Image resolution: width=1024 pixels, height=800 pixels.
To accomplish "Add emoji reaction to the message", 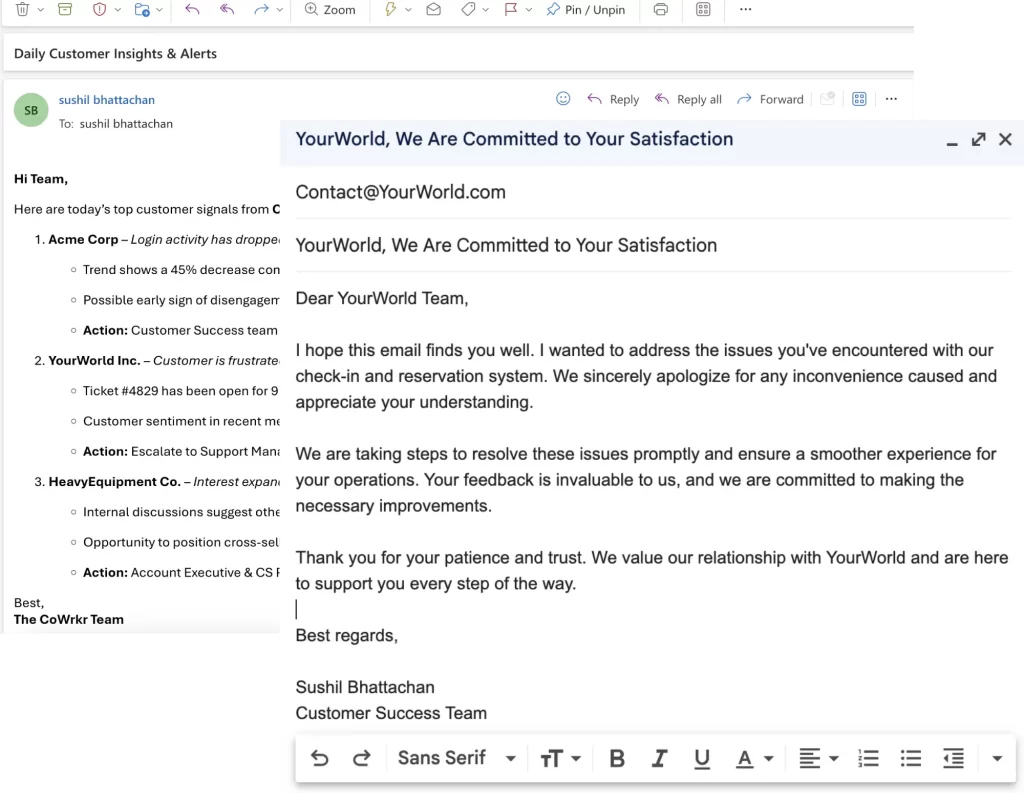I will pos(563,99).
